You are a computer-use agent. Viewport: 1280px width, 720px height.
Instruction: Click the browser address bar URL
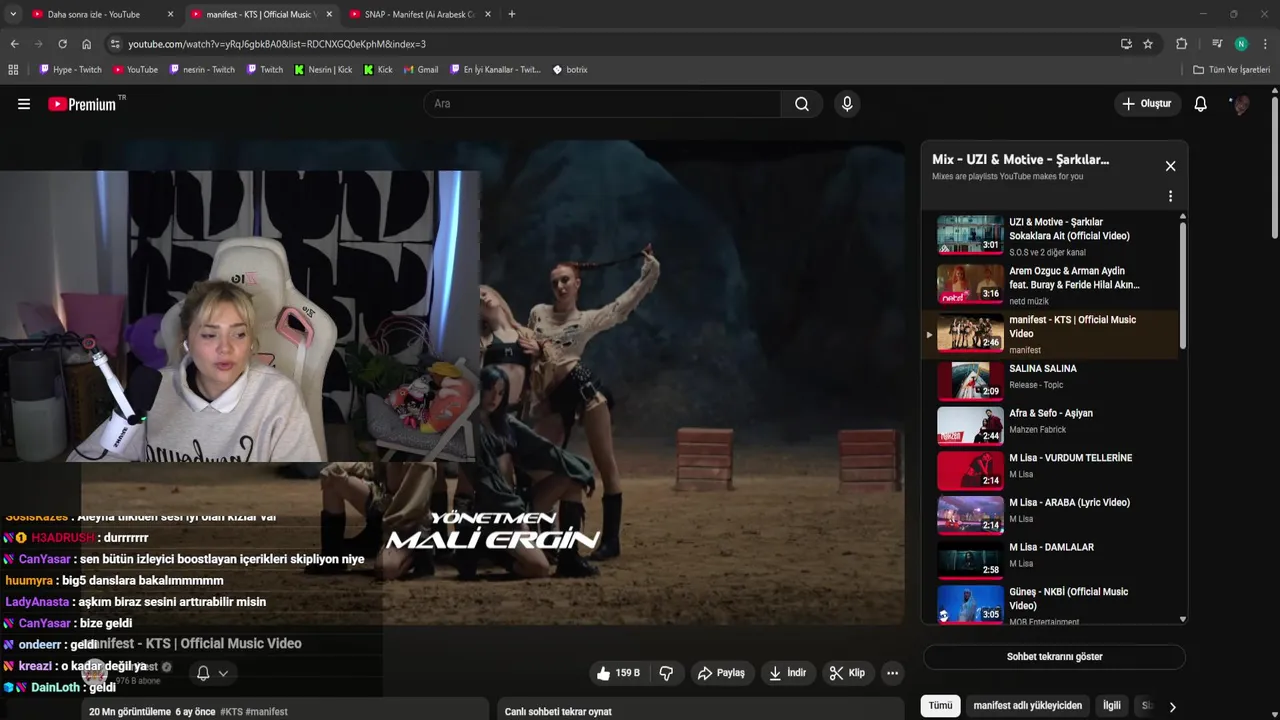[x=276, y=44]
